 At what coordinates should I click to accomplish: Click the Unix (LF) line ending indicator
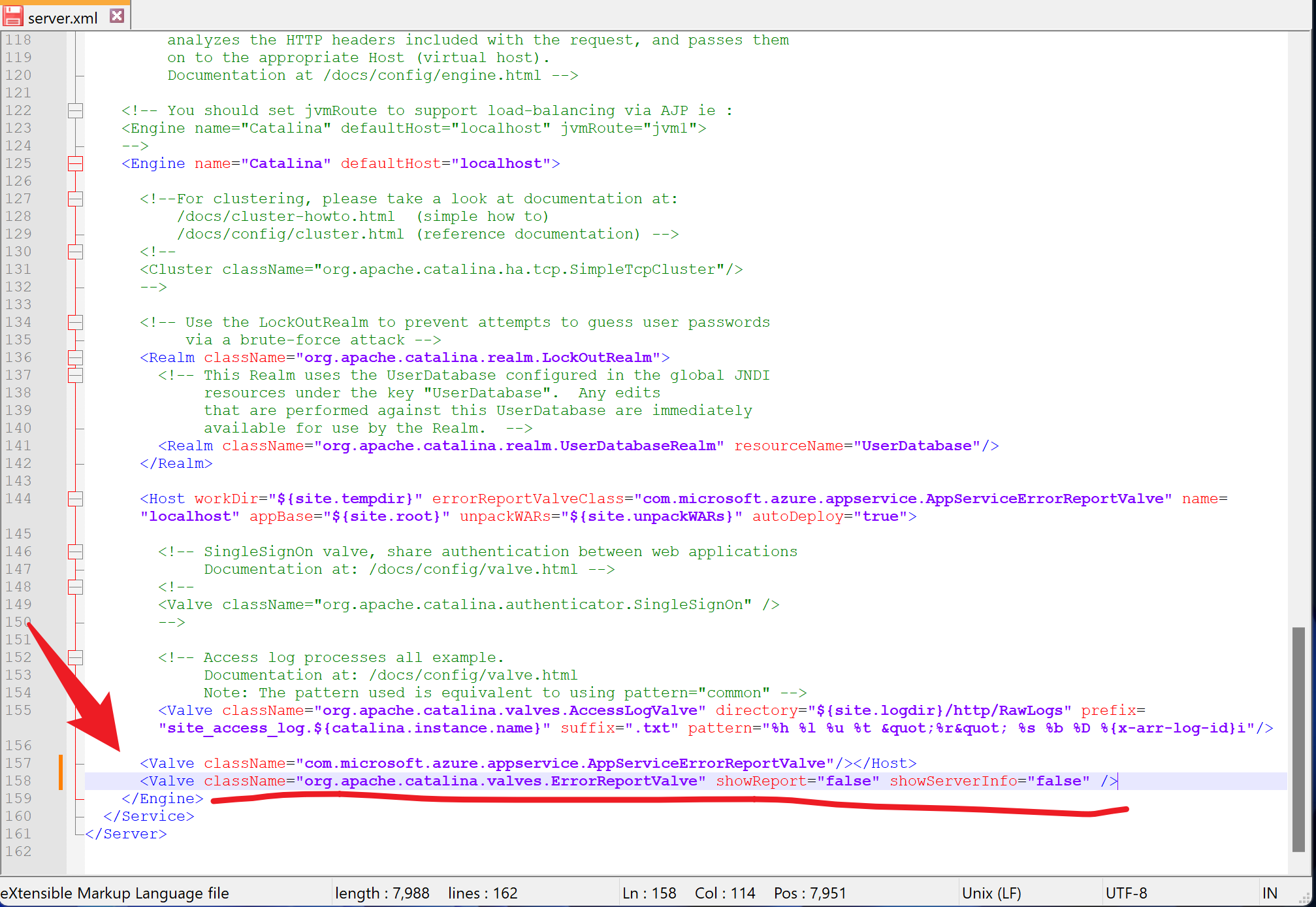pos(991,893)
